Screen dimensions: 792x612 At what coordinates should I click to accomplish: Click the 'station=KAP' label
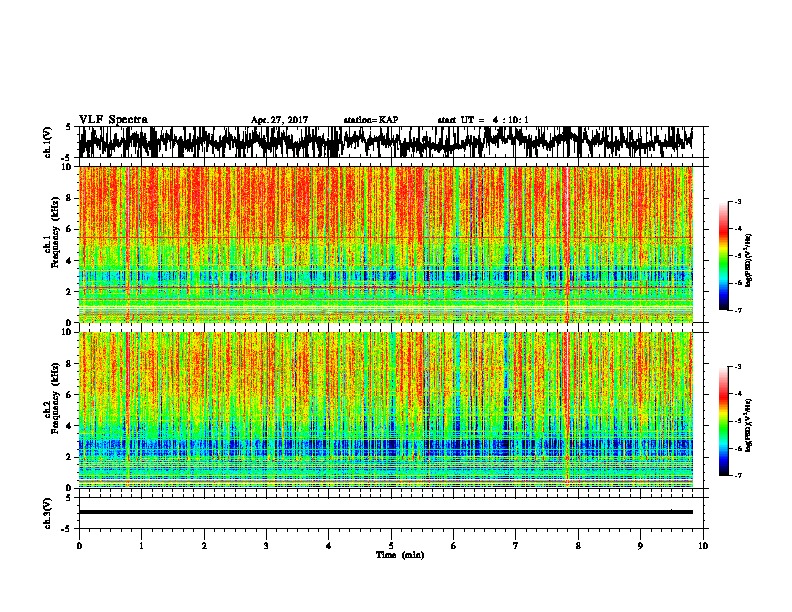tap(371, 120)
